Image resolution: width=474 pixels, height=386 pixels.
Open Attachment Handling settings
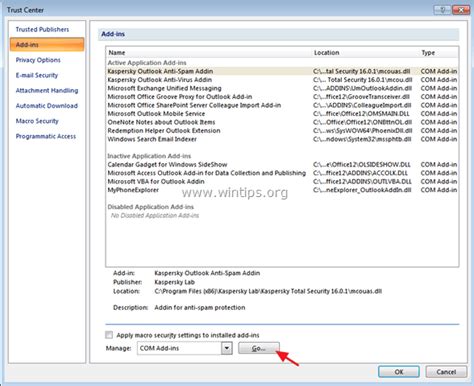[47, 91]
